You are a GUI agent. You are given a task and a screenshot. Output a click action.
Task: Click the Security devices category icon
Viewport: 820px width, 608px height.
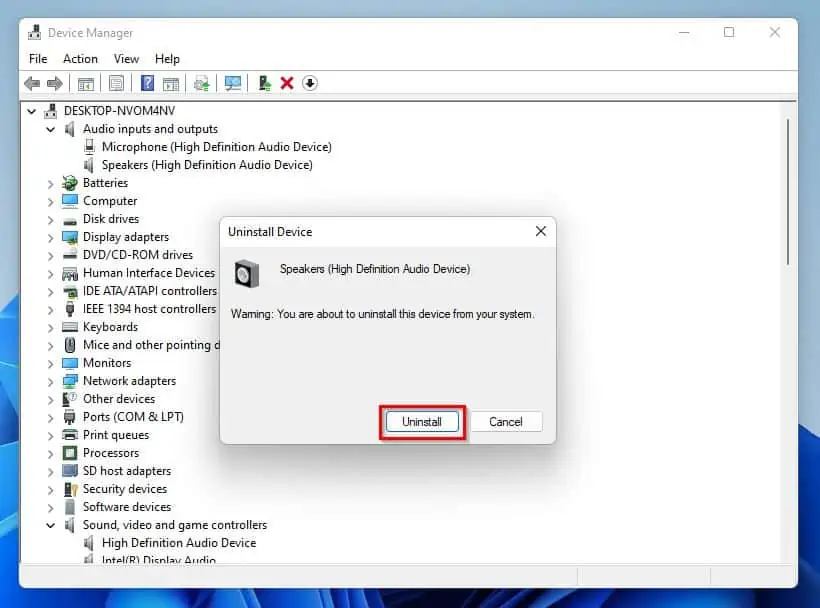click(x=70, y=489)
